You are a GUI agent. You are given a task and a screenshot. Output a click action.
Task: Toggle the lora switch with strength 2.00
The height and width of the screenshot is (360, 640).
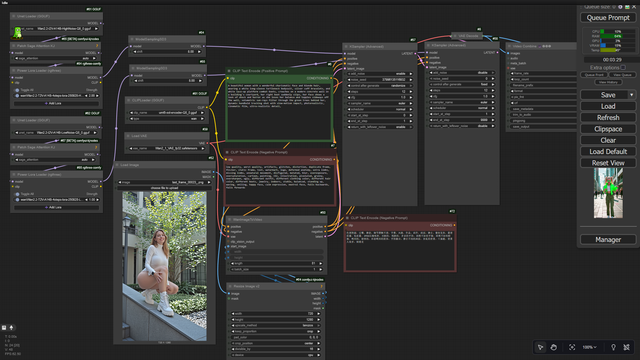pyautogui.click(x=17, y=96)
